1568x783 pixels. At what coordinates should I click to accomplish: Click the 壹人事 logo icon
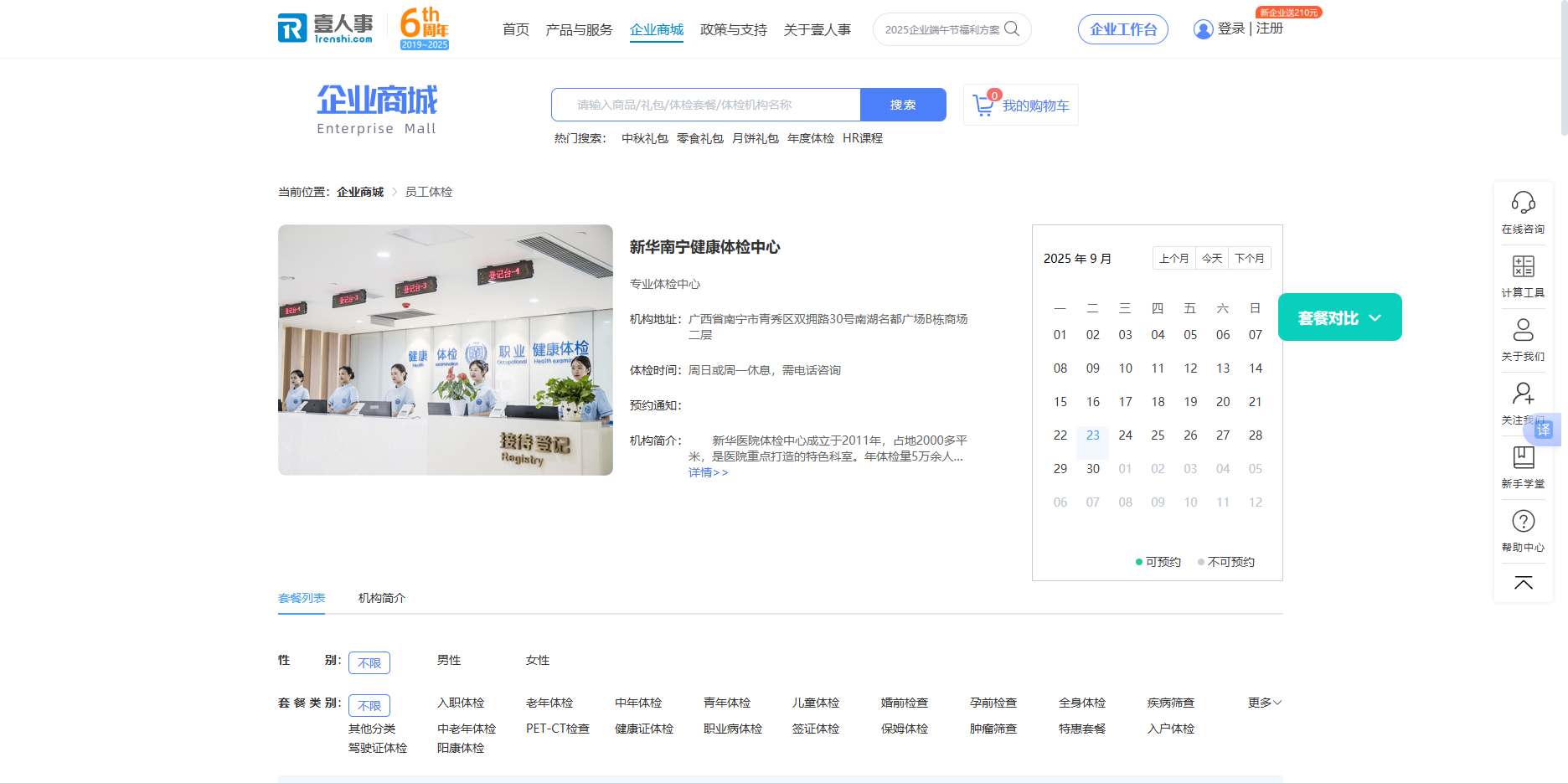click(326, 28)
